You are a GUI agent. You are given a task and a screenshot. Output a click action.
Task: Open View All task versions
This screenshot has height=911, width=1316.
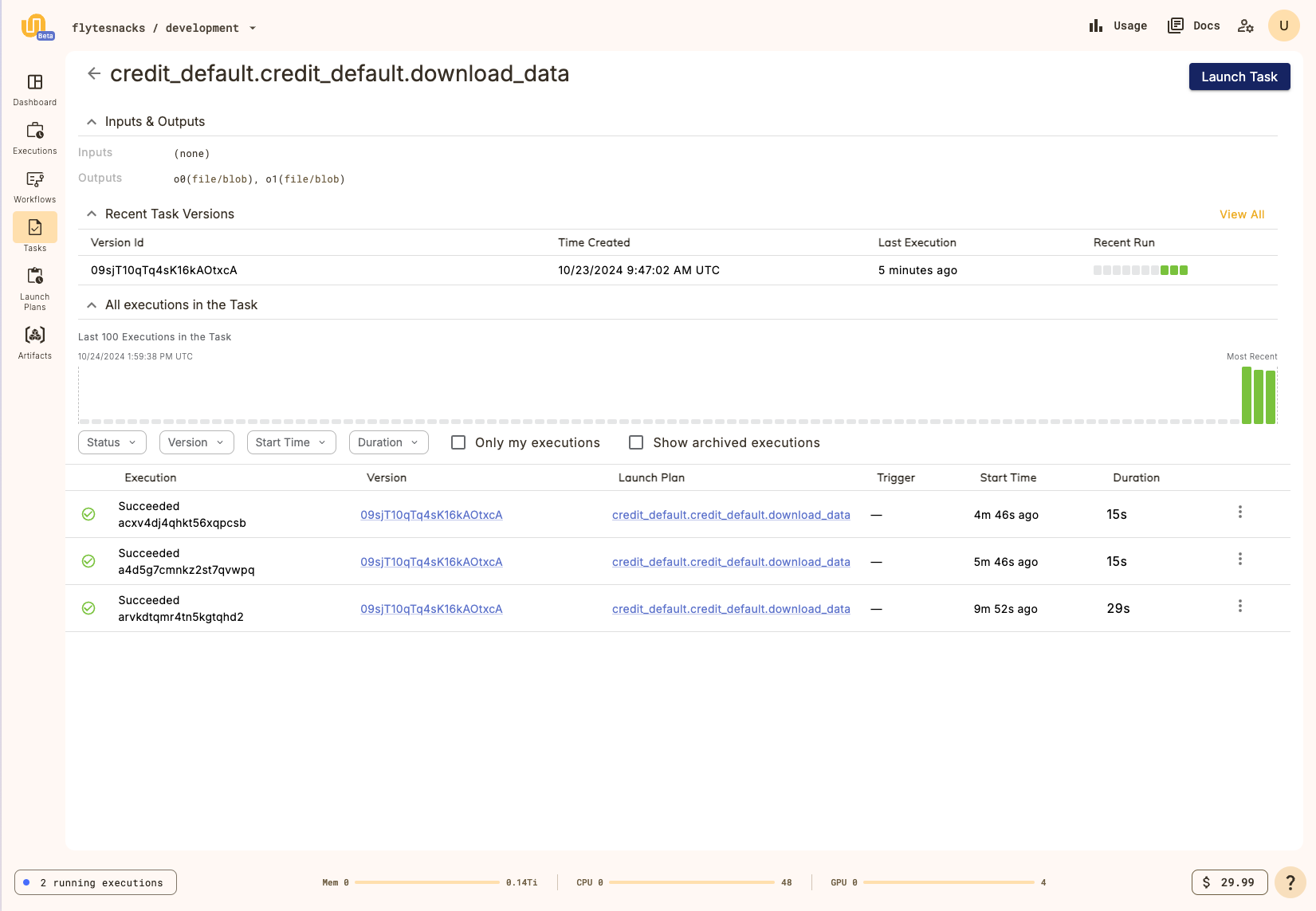click(1242, 214)
